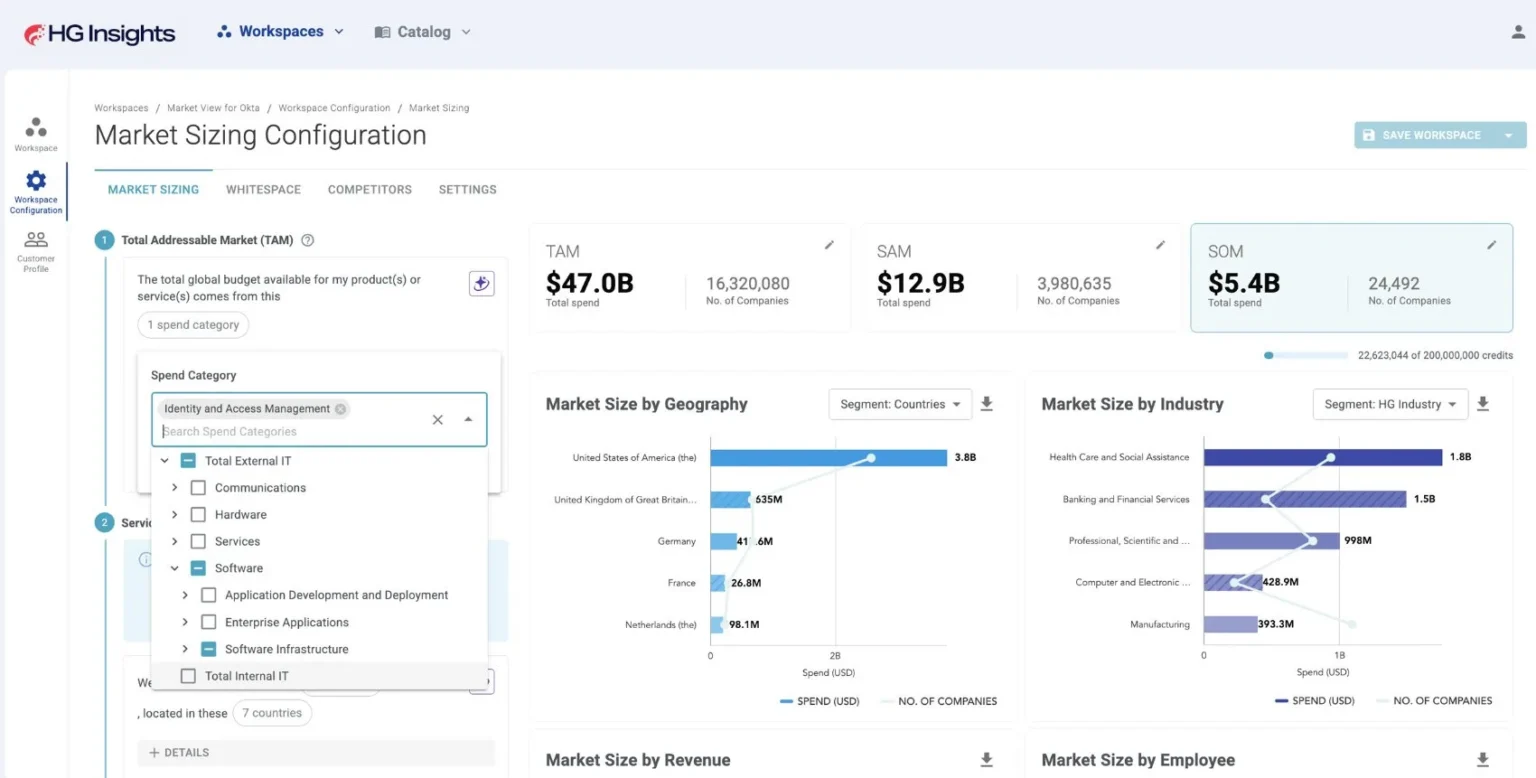Open the user account icon
This screenshot has height=778, width=1536.
pos(1519,32)
